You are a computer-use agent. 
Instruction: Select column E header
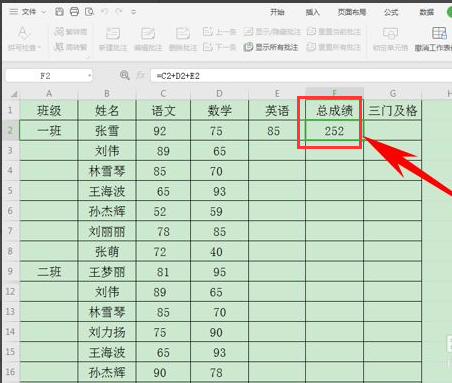[x=277, y=94]
